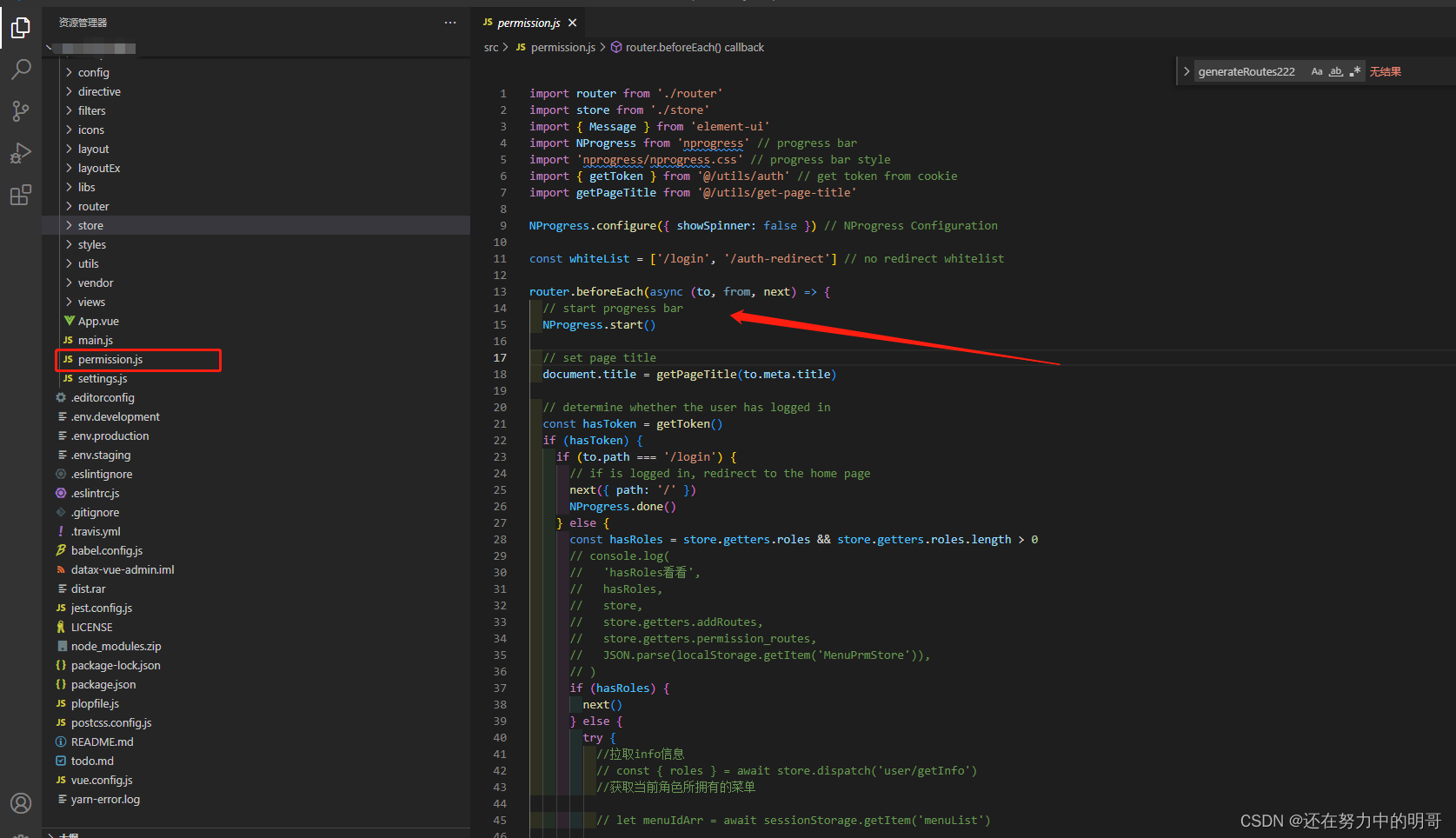The height and width of the screenshot is (838, 1456).
Task: Open the Source Control view
Action: (21, 111)
